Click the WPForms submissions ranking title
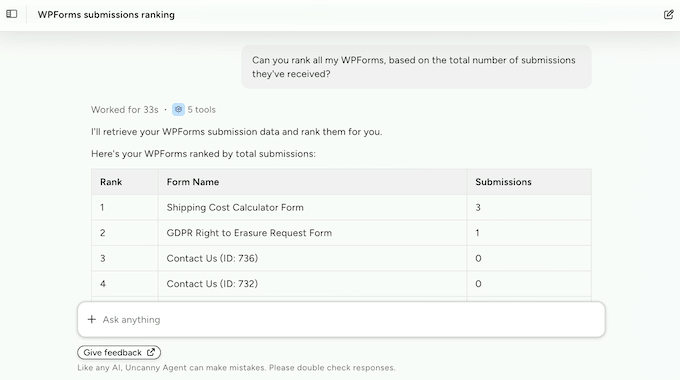 tap(106, 15)
